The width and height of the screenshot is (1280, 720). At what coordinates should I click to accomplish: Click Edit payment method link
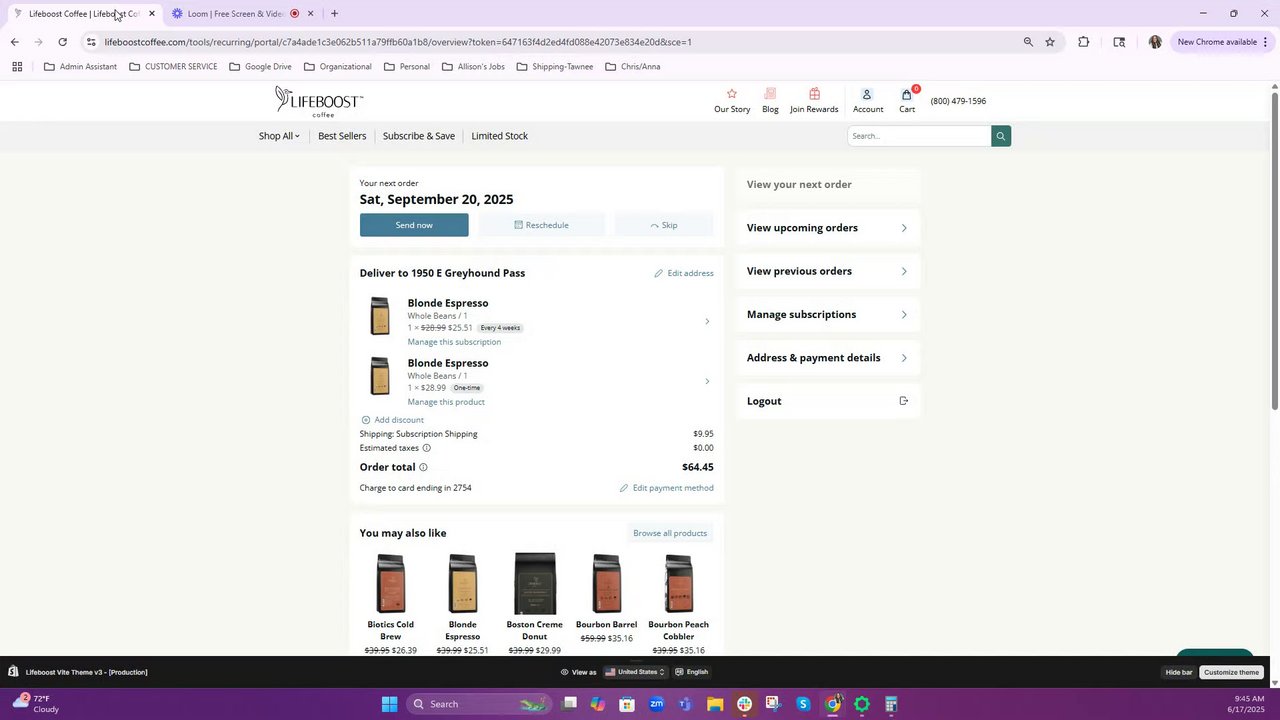pos(666,488)
